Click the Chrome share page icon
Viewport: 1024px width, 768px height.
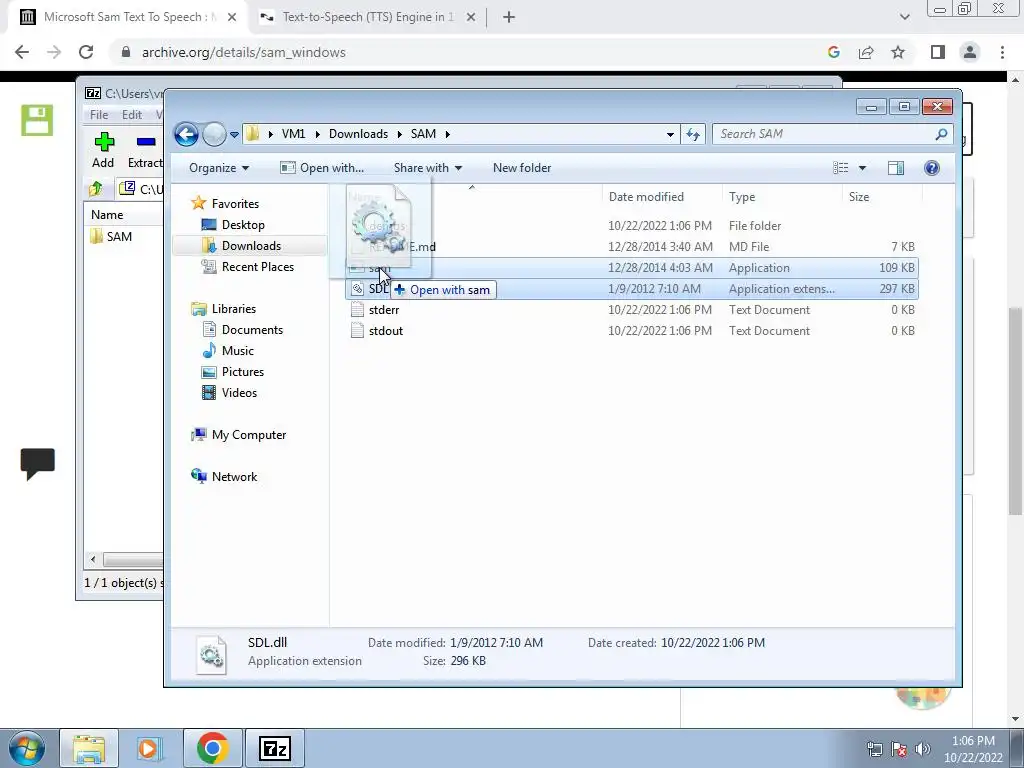point(866,52)
